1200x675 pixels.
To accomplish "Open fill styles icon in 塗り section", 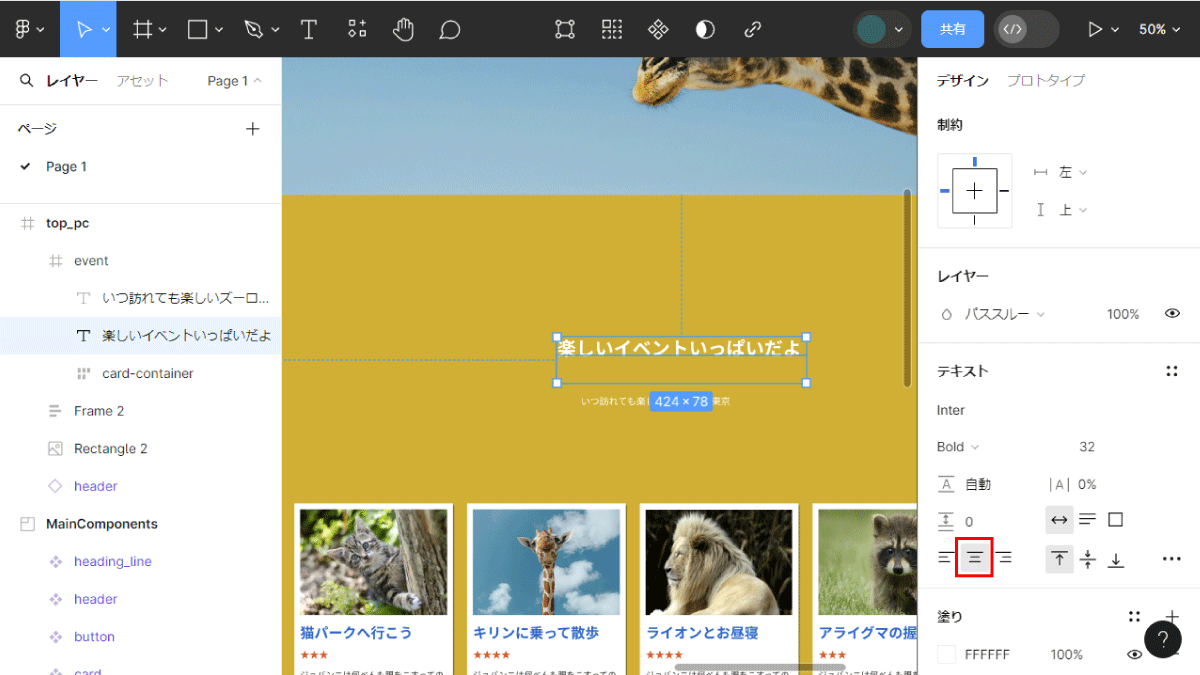I will [1134, 617].
